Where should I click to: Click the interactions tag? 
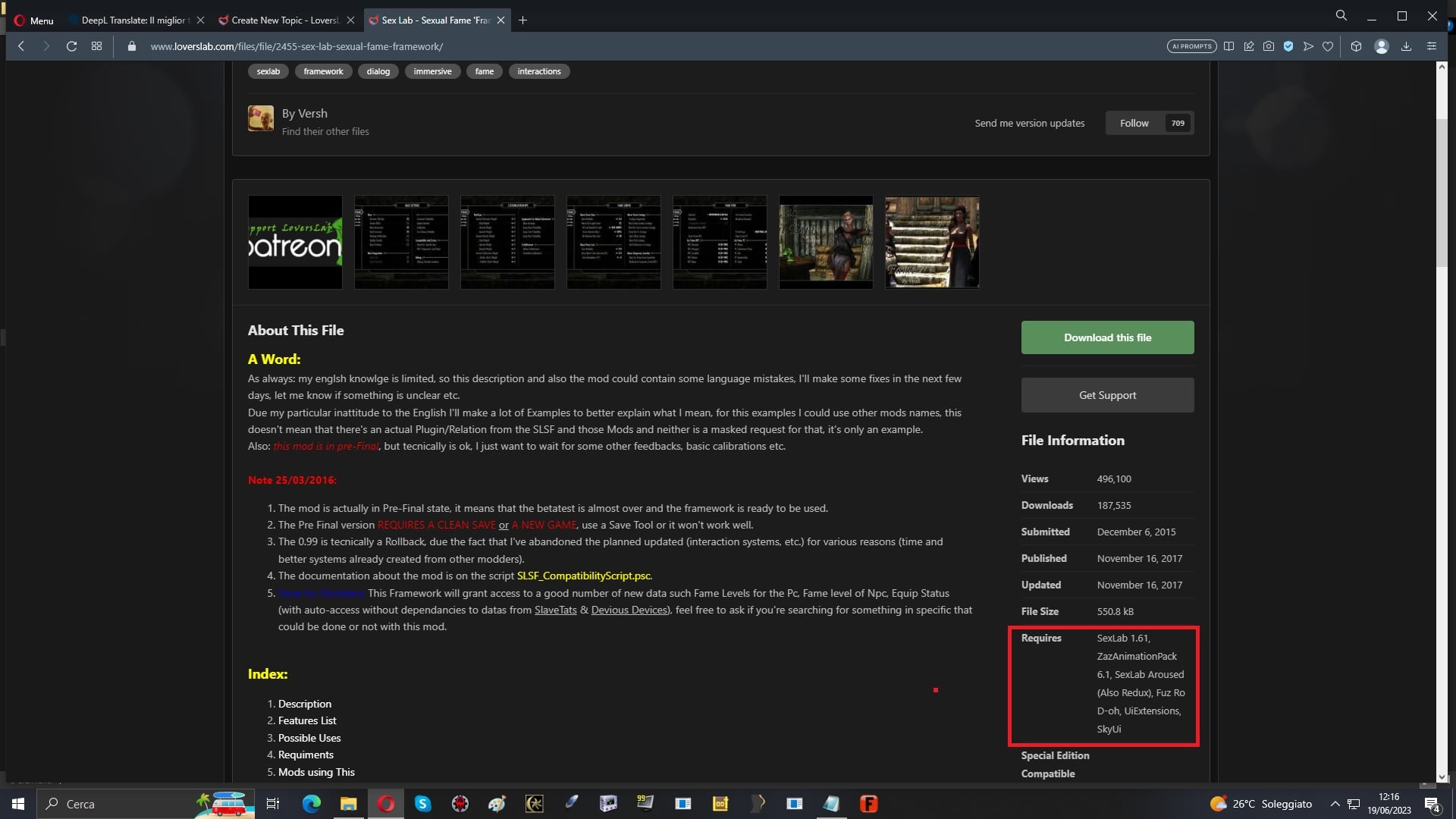[539, 71]
